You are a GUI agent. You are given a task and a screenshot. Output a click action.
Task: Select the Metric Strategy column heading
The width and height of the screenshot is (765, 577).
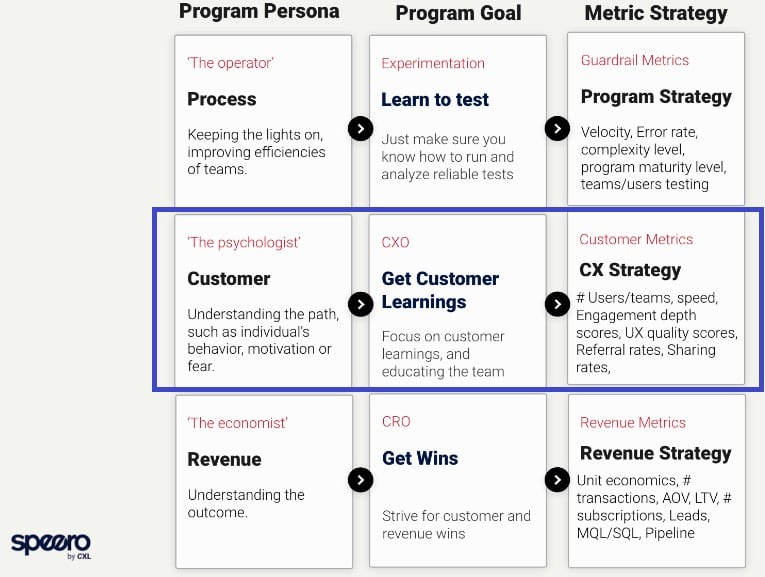click(656, 13)
